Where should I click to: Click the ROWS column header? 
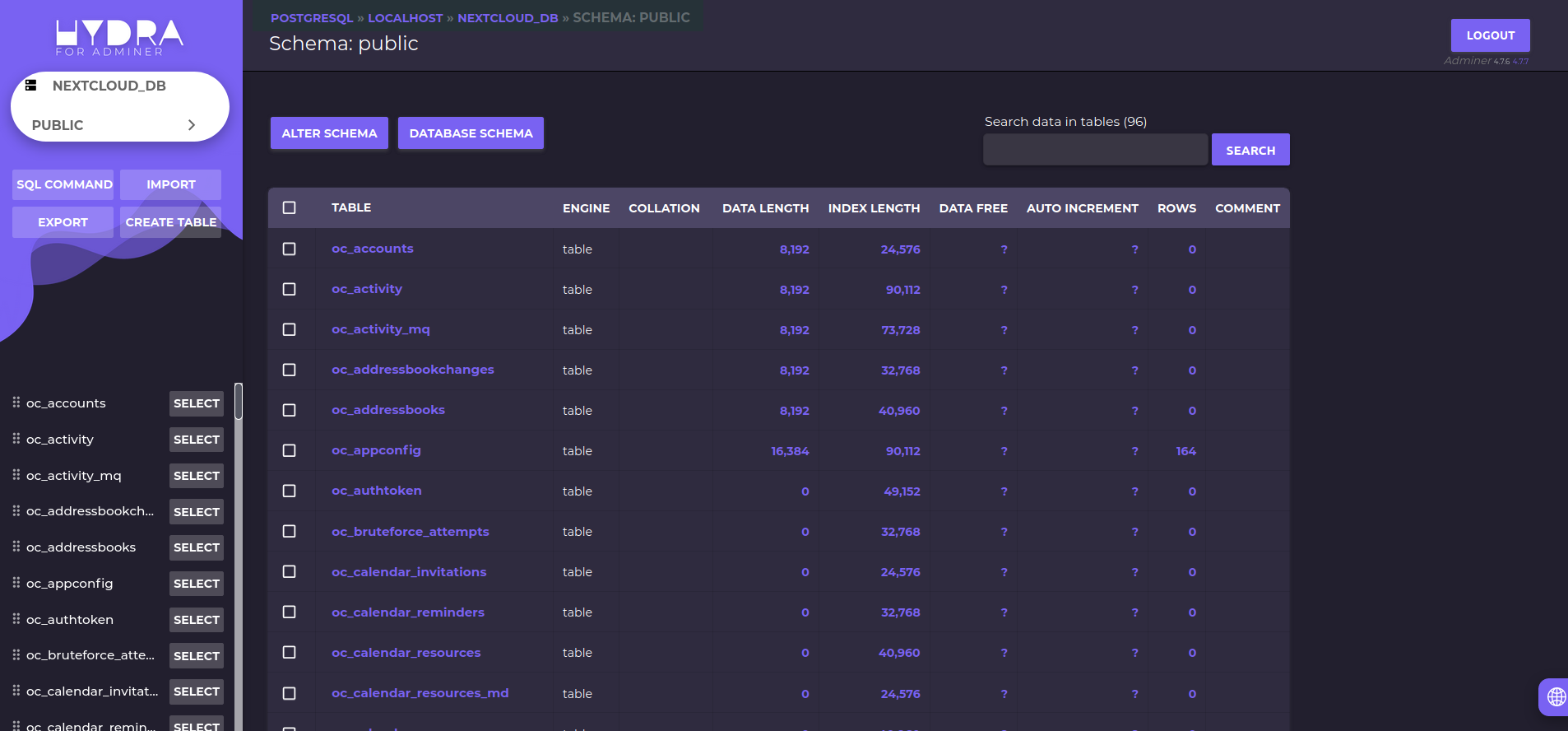pos(1176,208)
